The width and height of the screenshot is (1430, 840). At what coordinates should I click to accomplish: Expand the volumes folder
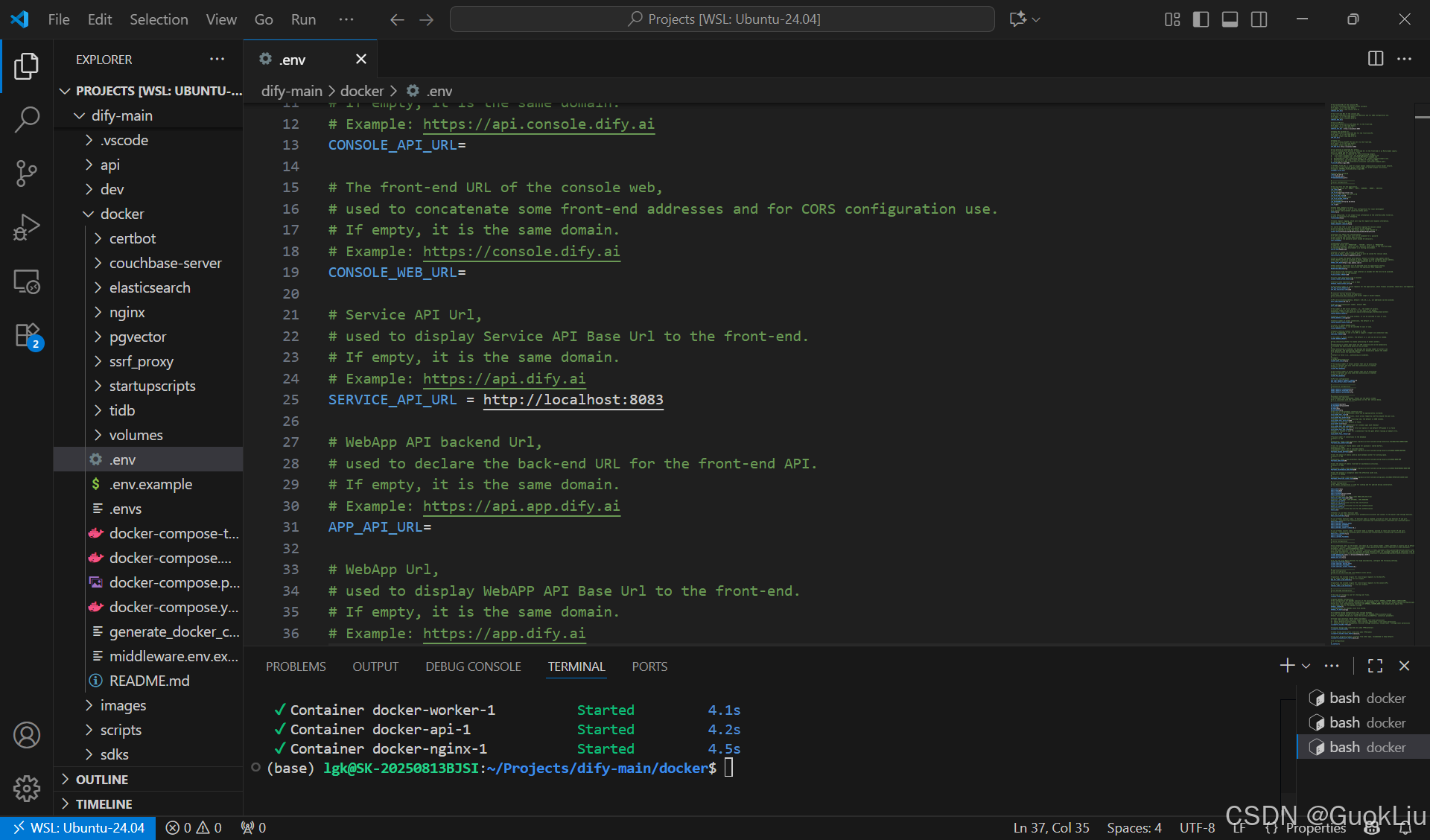[98, 435]
